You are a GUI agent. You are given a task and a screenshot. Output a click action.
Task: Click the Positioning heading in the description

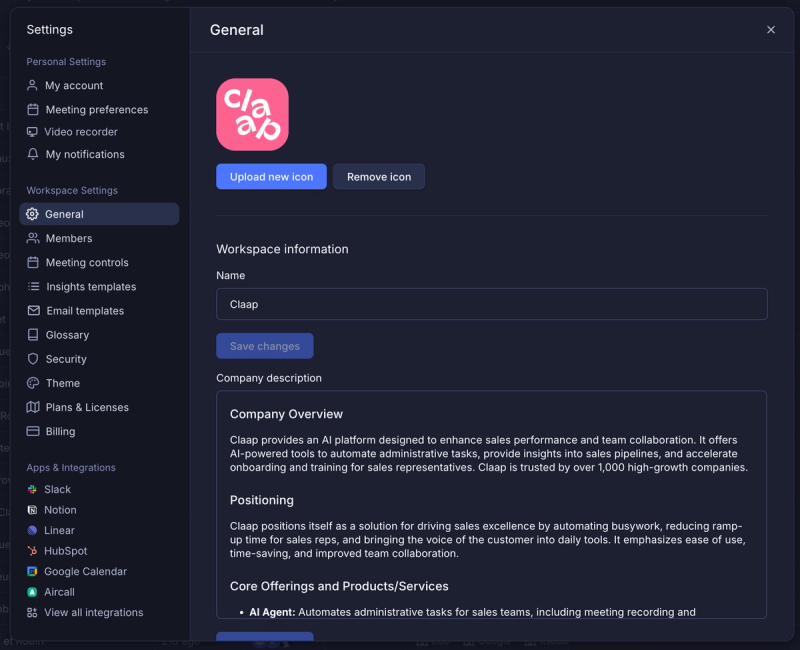tap(262, 500)
